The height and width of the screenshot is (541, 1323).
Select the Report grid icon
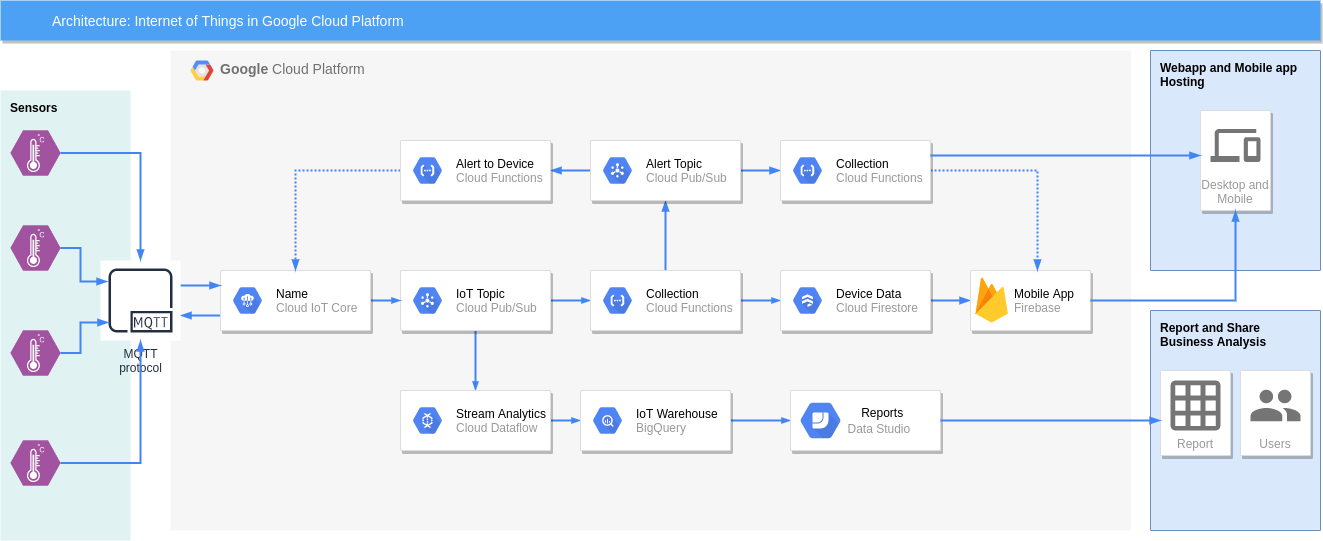[1195, 405]
